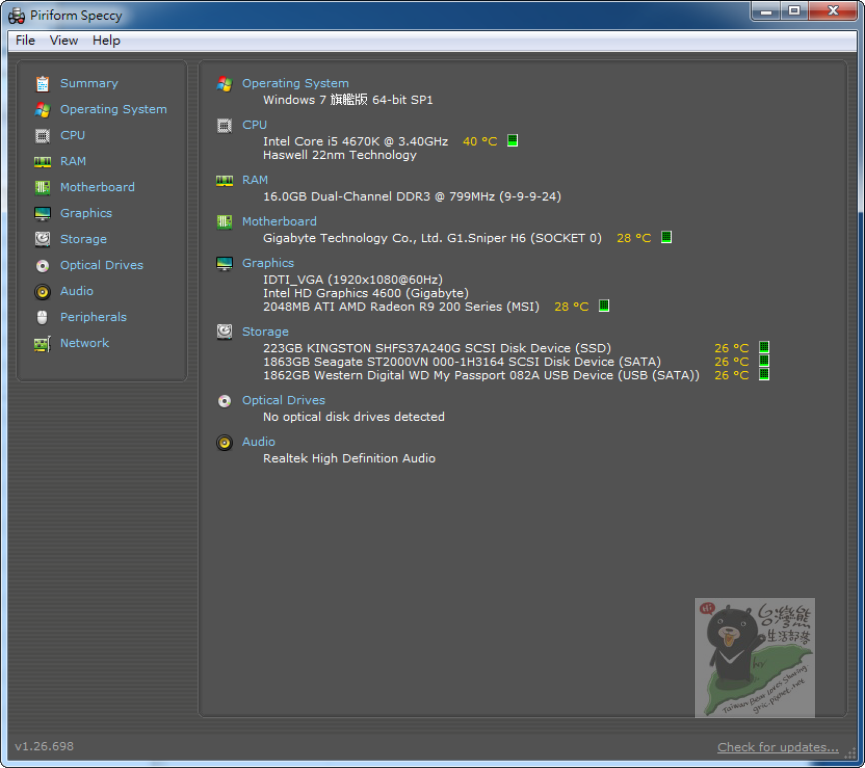Click the Motherboard 28 °C temperature value
865x768 pixels.
point(634,238)
